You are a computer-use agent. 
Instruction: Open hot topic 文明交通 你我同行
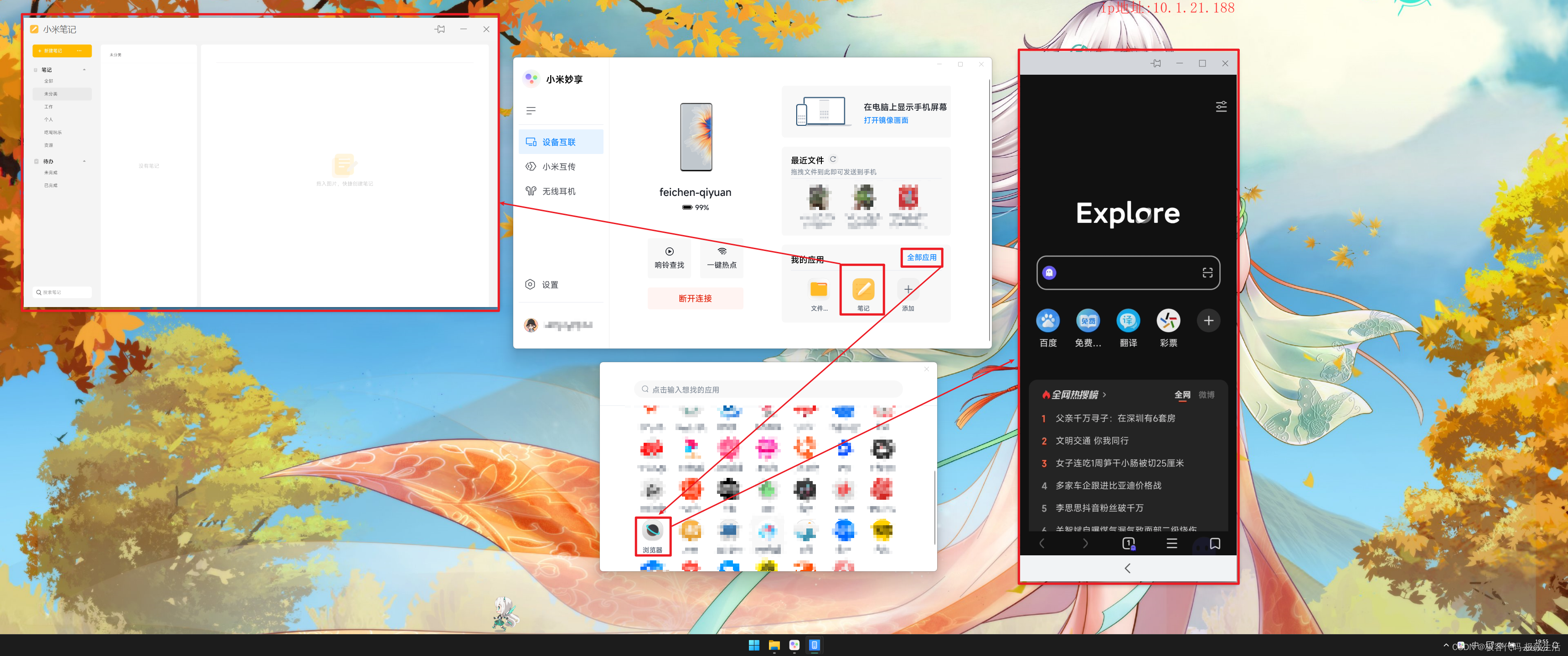point(1091,441)
